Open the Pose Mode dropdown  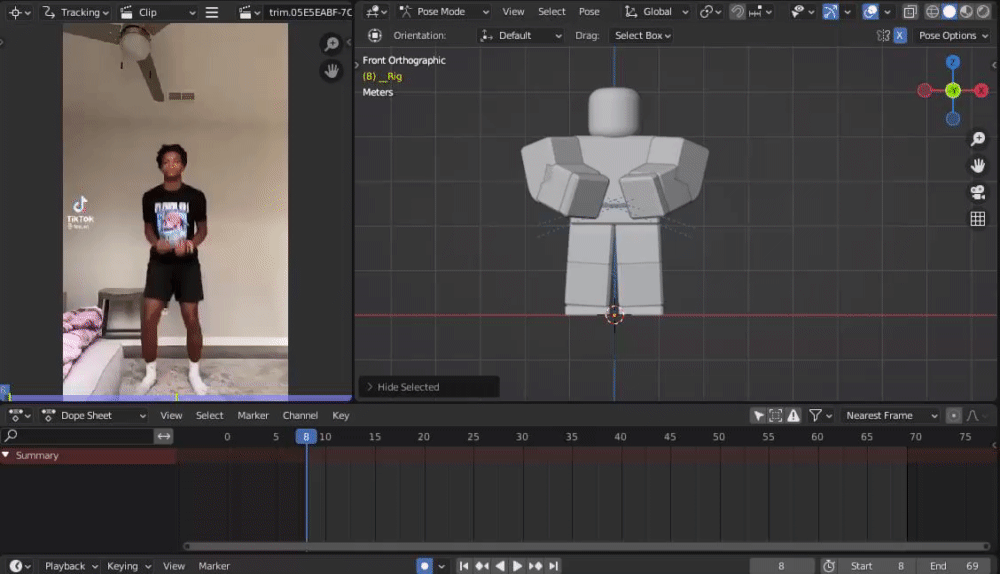(x=442, y=12)
